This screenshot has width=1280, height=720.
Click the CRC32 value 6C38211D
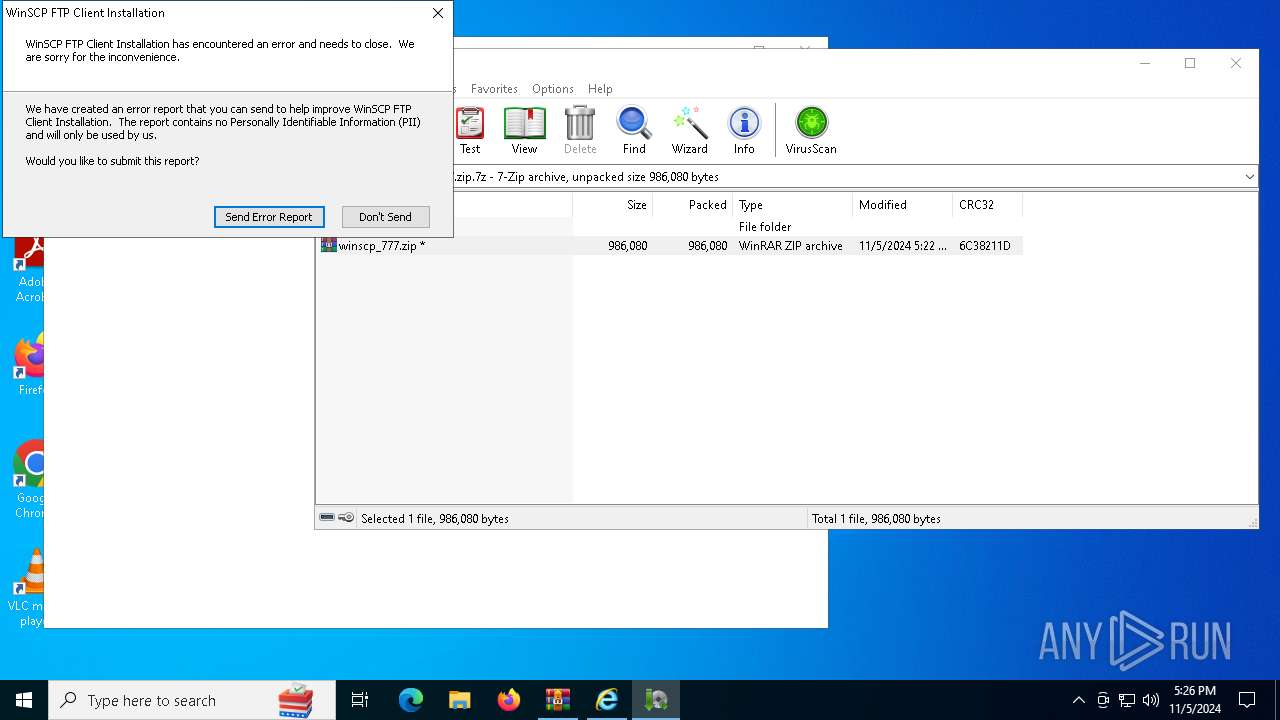click(985, 246)
